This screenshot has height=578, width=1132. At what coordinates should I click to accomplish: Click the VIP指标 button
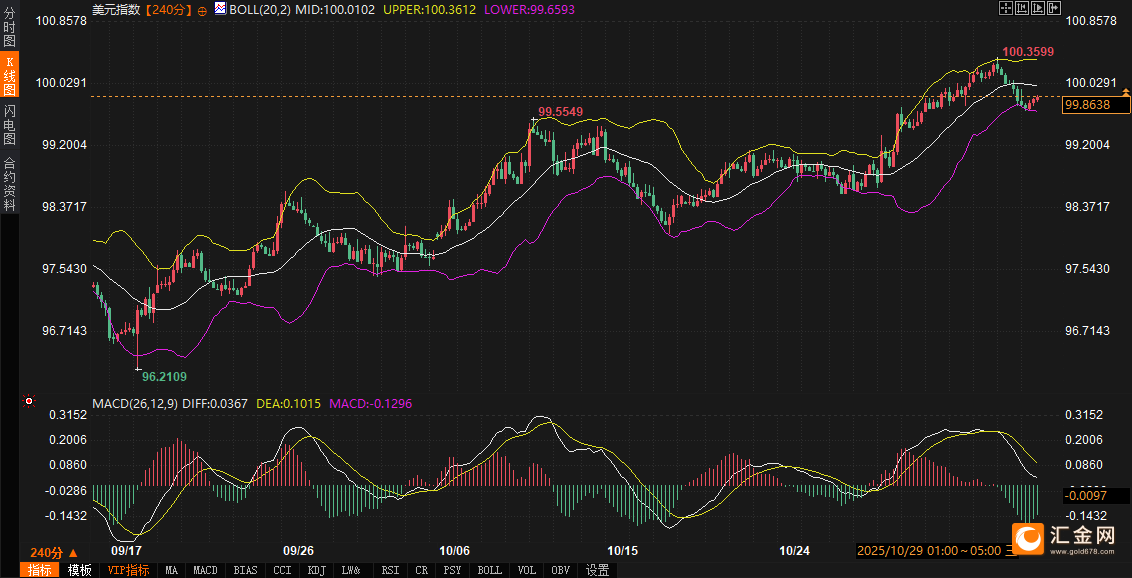pos(128,570)
